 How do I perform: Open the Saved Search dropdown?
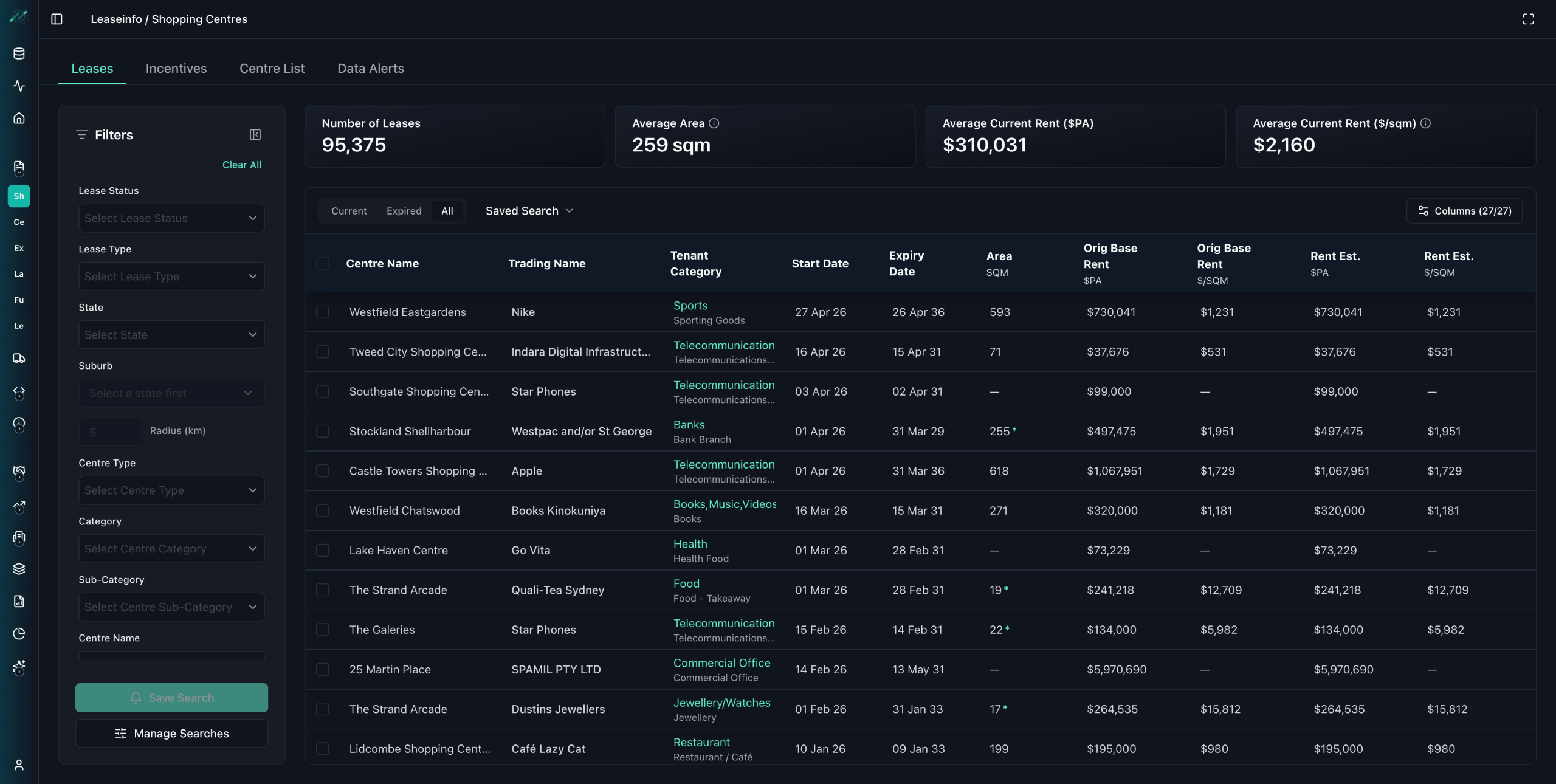[529, 211]
